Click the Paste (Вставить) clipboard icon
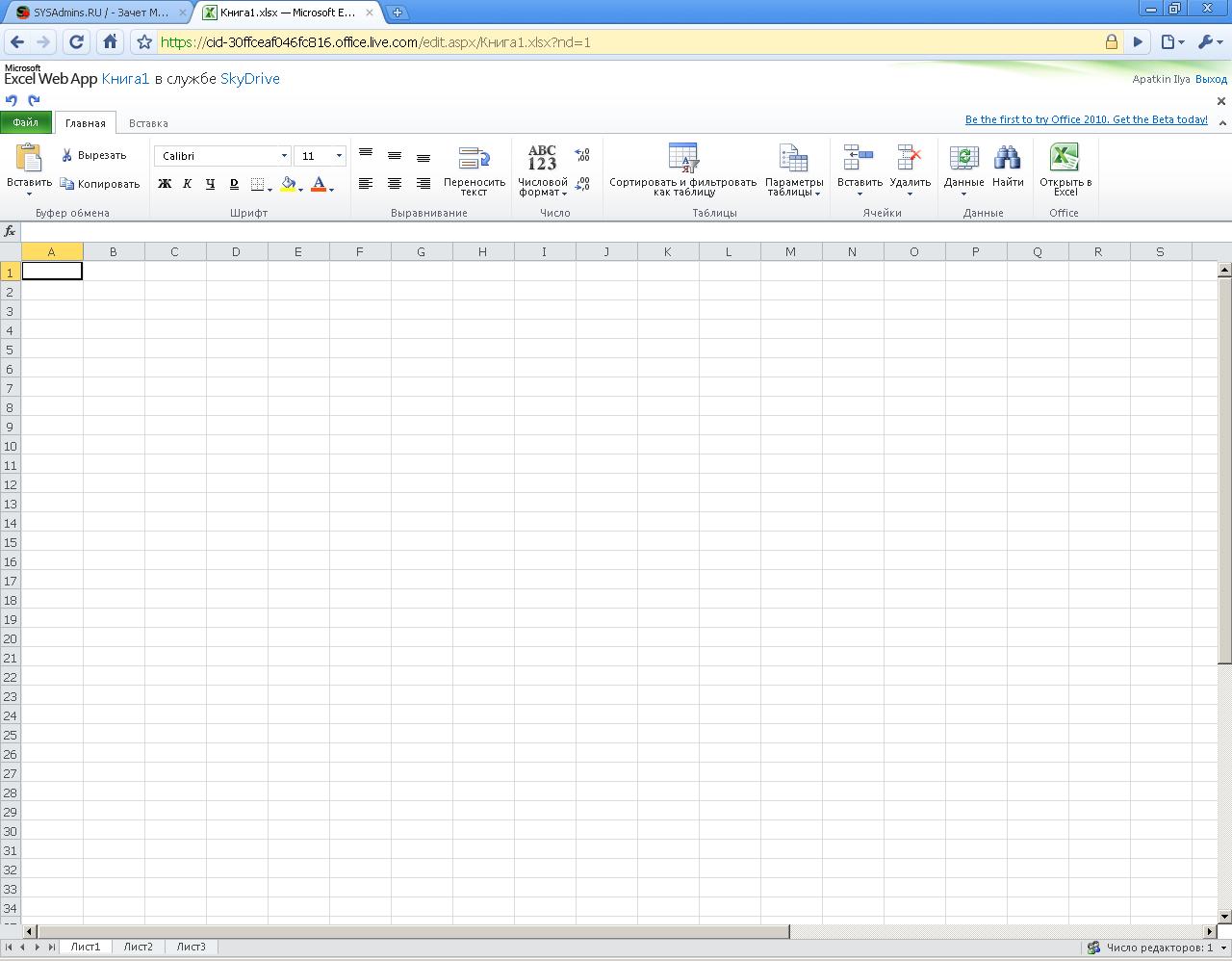The width and height of the screenshot is (1232, 961). tap(29, 157)
